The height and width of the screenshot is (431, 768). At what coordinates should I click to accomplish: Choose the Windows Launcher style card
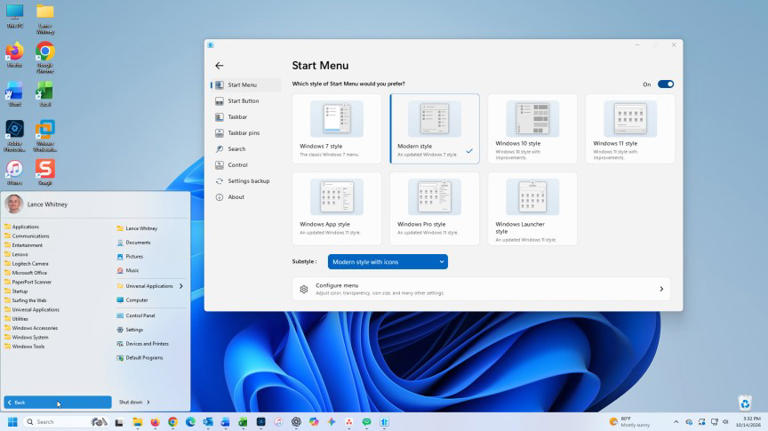(532, 208)
